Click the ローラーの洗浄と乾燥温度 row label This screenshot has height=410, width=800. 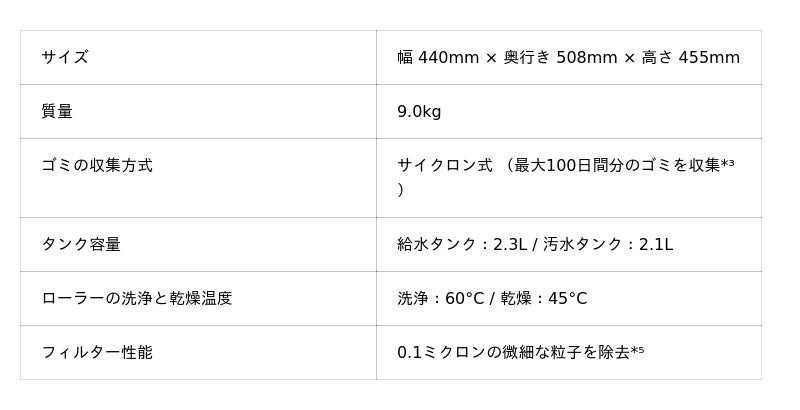tap(137, 299)
